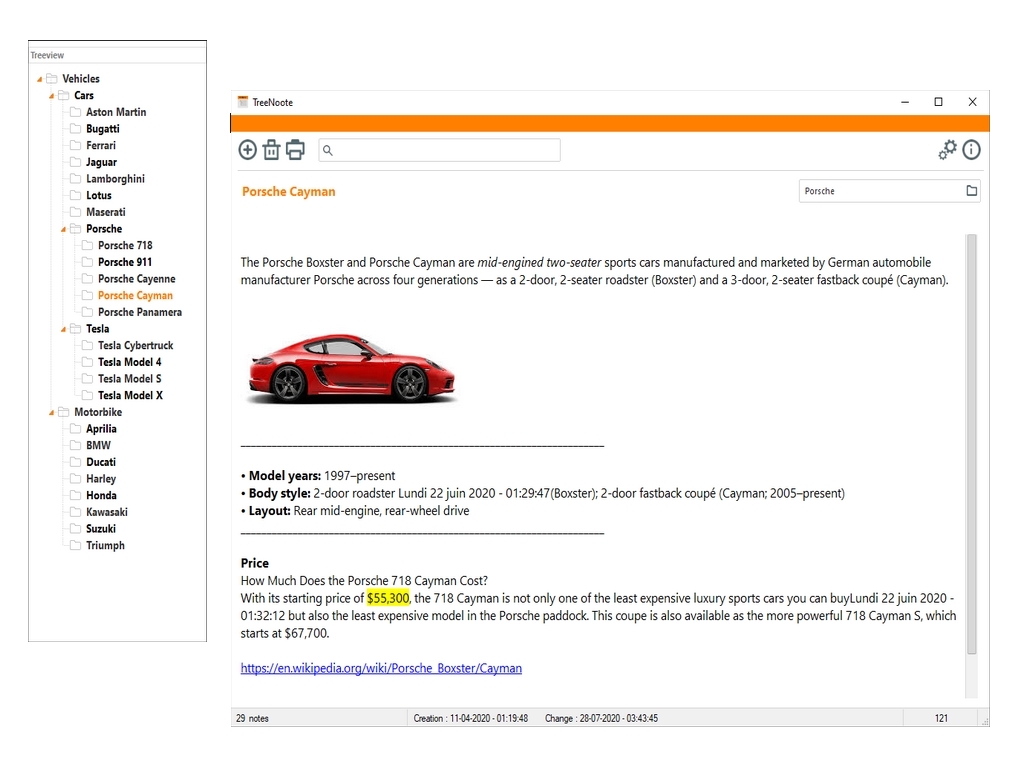Image resolution: width=1024 pixels, height=766 pixels.
Task: Open the Porsche Cayenne note
Action: (x=136, y=279)
